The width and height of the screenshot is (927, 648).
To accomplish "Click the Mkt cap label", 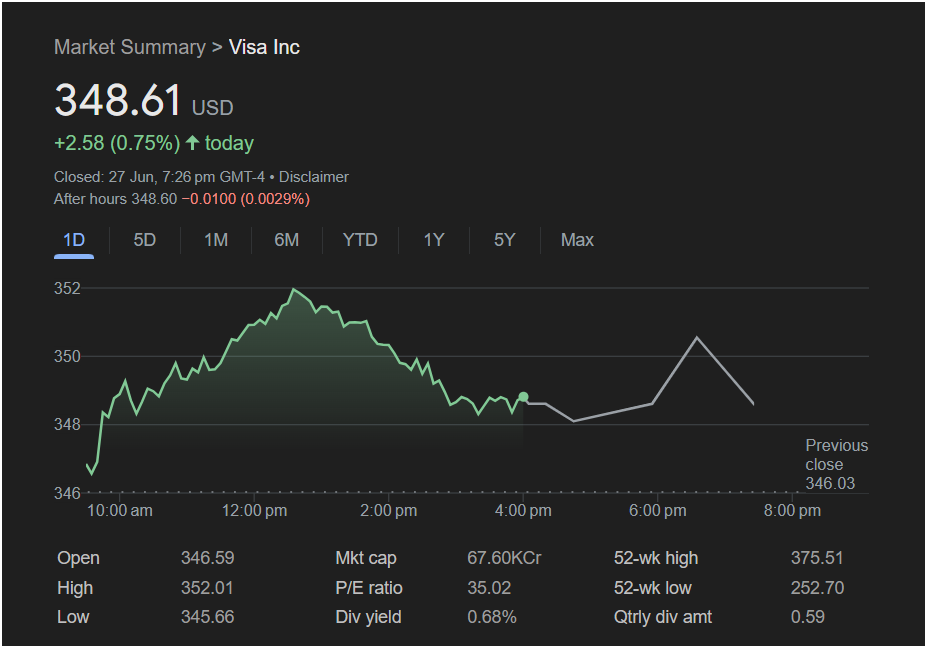I will [366, 558].
